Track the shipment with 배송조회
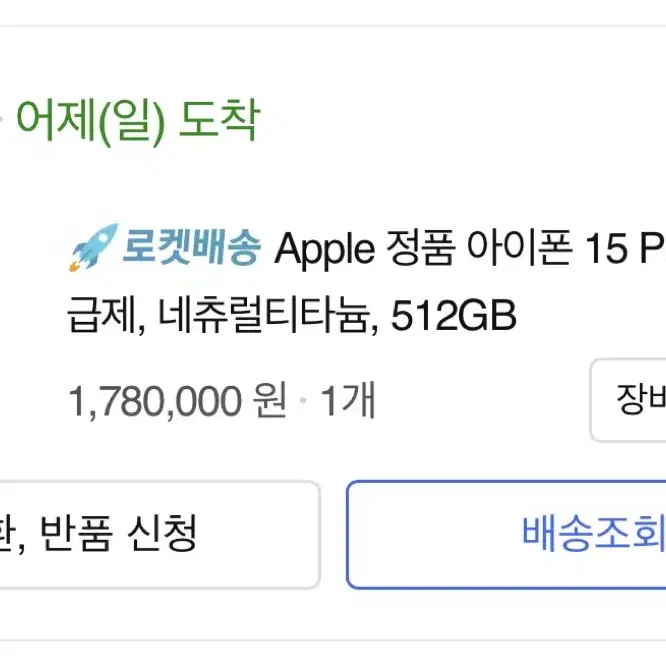Image resolution: width=666 pixels, height=666 pixels. 506,534
